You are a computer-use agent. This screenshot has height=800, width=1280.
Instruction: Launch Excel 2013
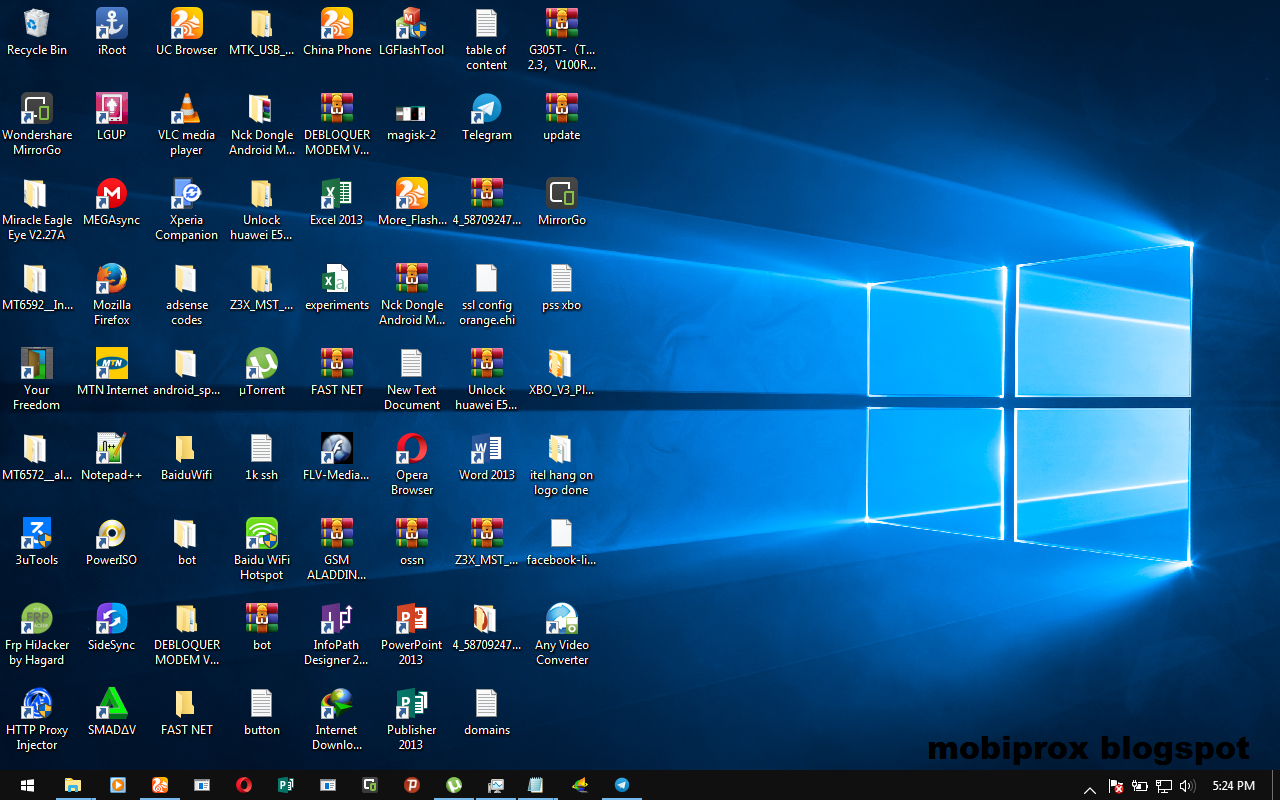coord(336,195)
